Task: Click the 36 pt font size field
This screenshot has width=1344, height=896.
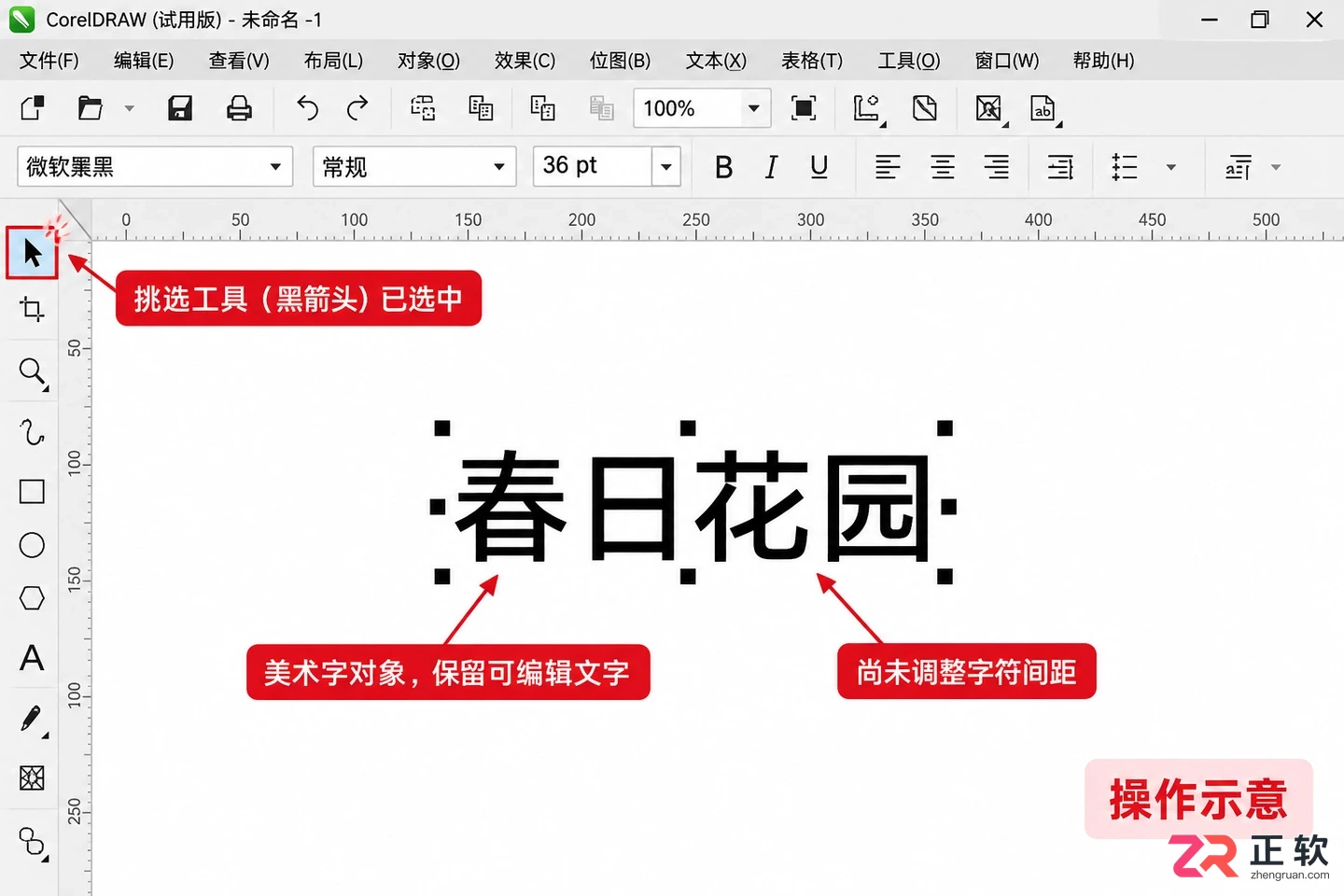Action: click(x=593, y=166)
